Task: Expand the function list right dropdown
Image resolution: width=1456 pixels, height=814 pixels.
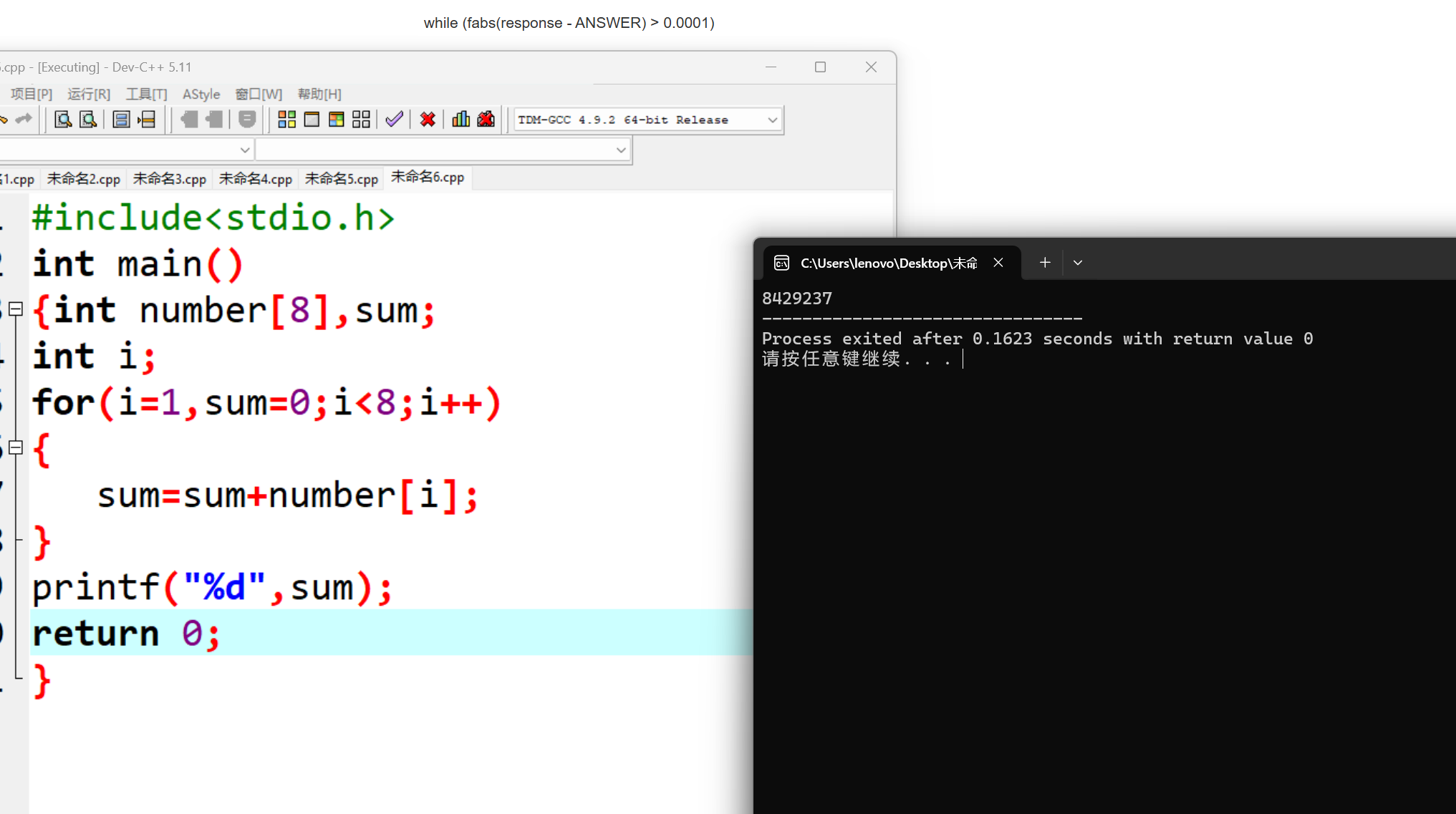Action: 620,150
